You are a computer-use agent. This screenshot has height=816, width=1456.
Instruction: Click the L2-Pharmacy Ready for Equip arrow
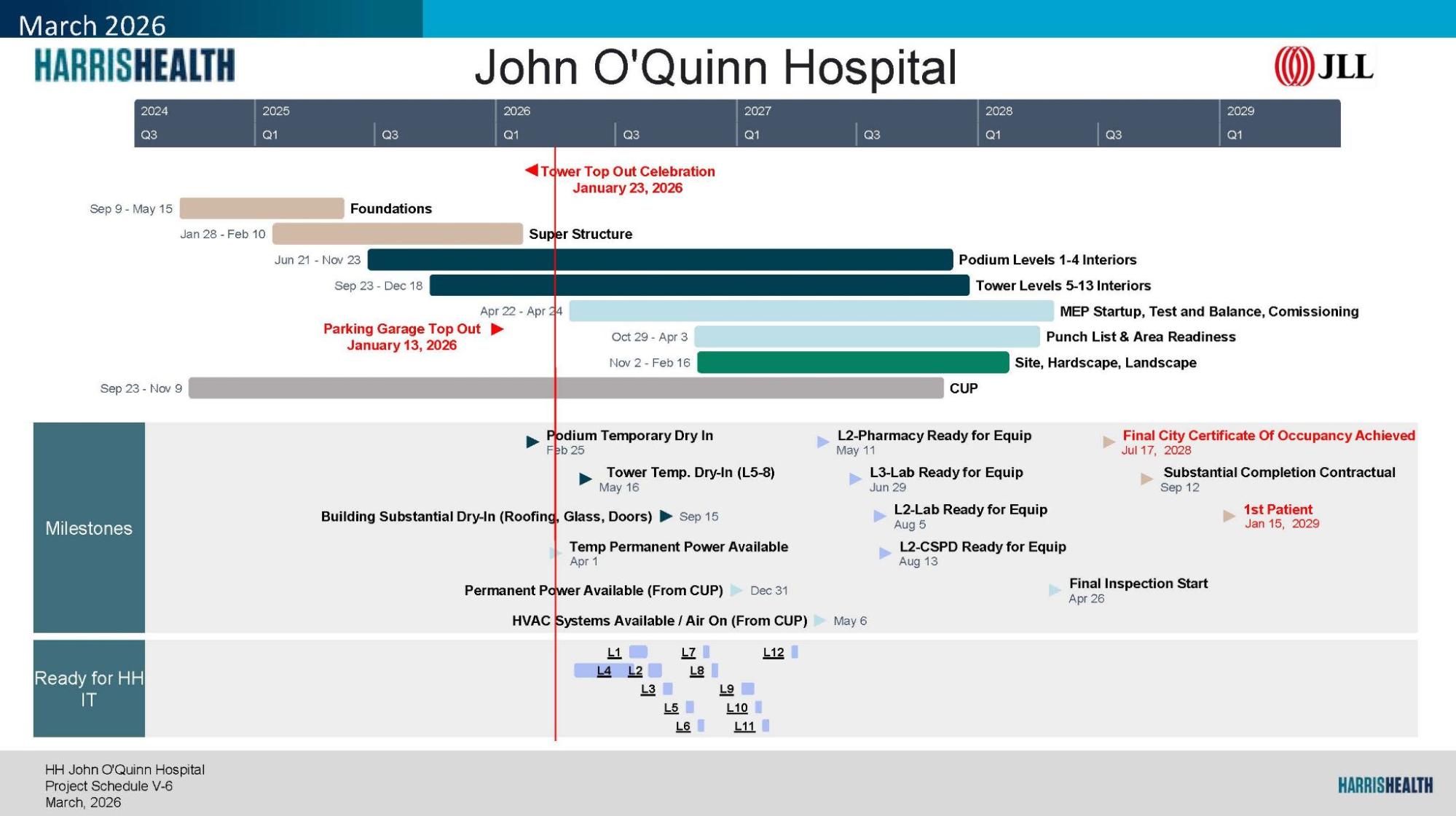coord(823,442)
